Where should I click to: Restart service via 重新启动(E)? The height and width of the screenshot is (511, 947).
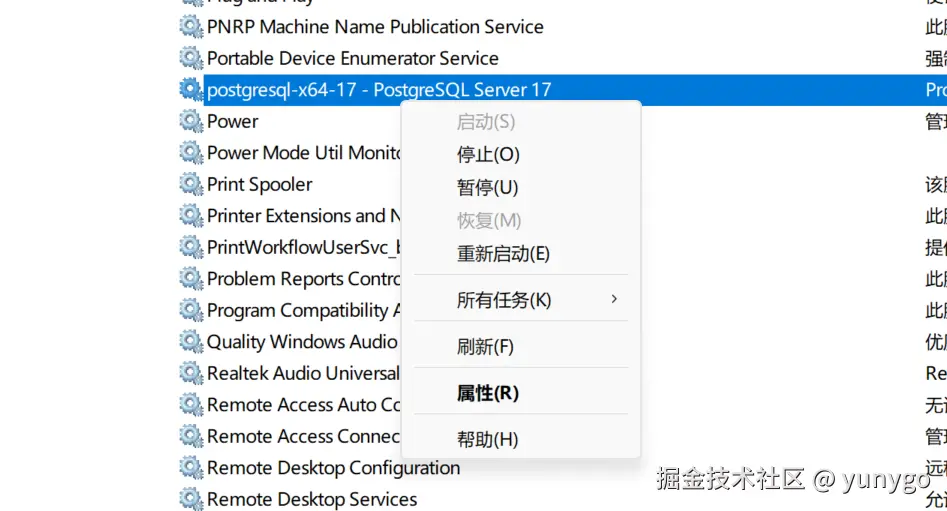tap(503, 254)
